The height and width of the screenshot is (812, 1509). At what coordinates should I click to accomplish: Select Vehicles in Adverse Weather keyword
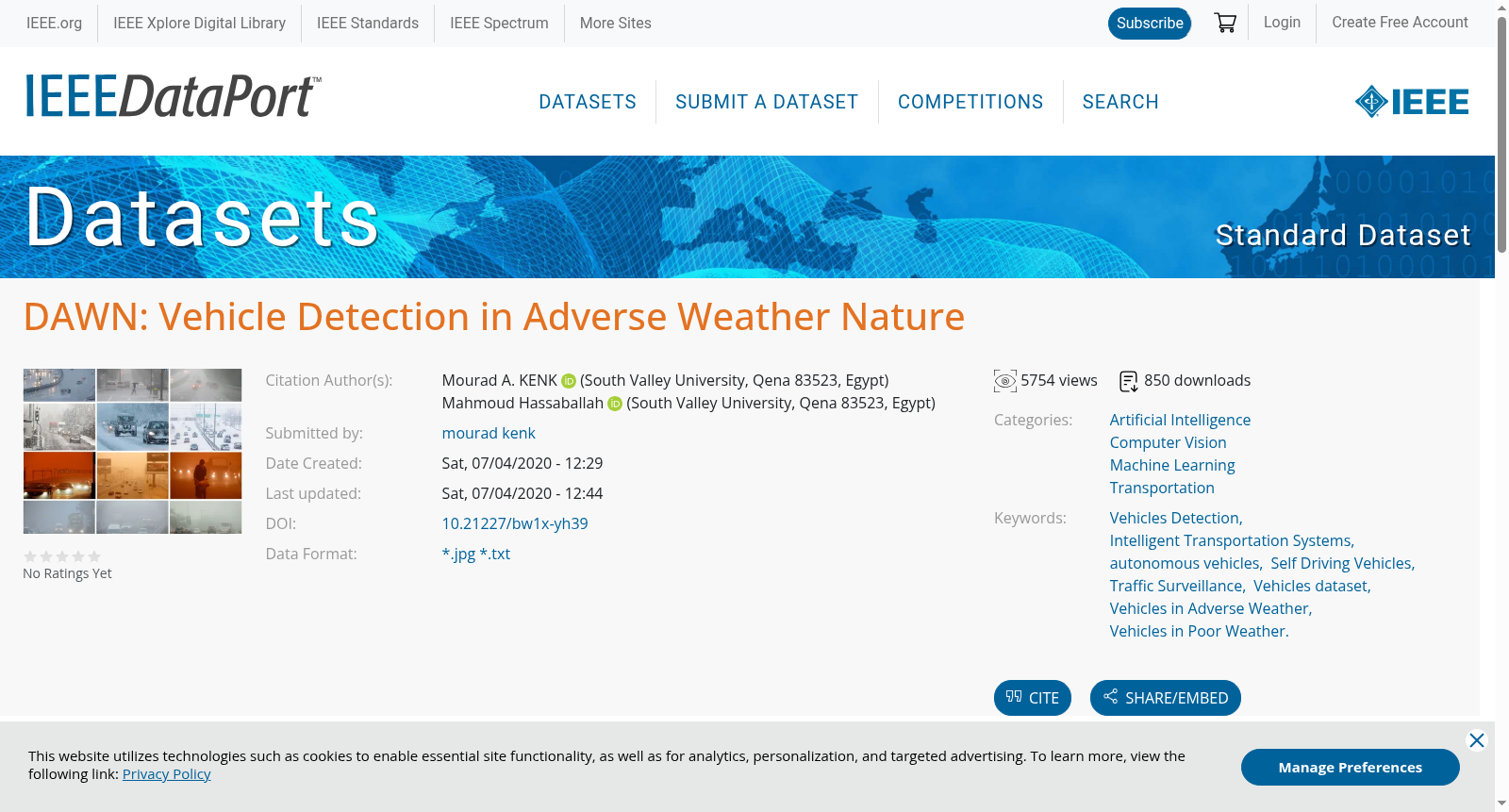[x=1210, y=609]
